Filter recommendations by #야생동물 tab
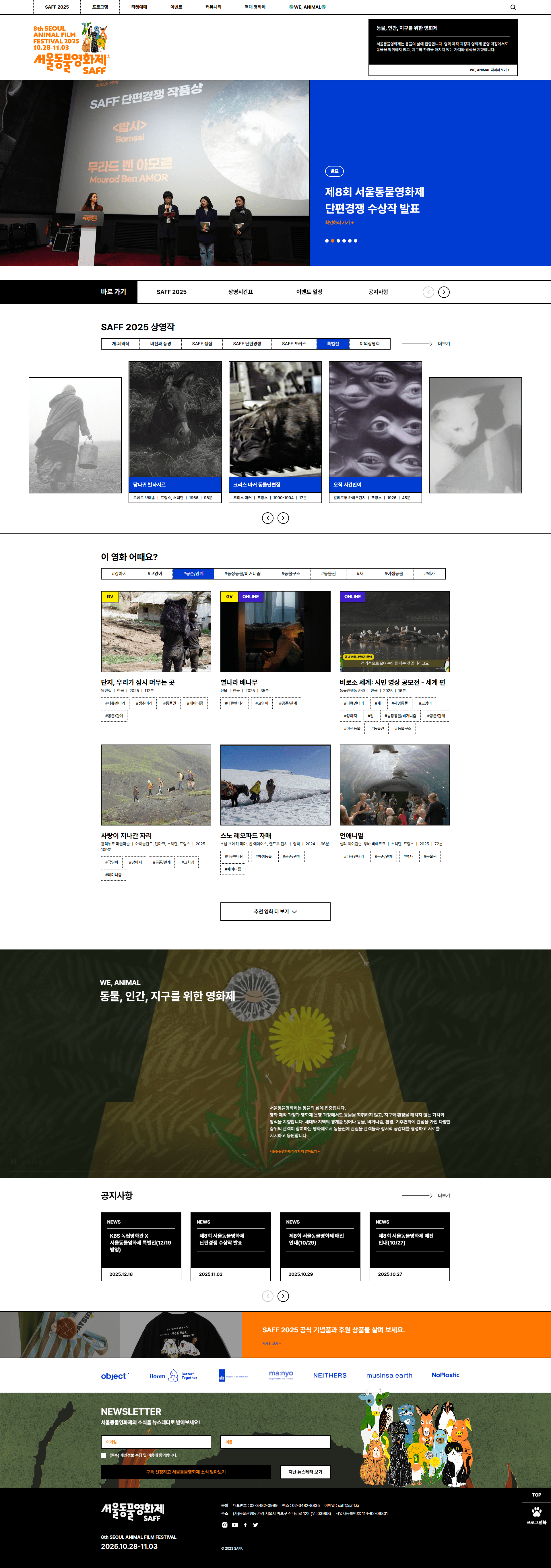 [x=393, y=573]
